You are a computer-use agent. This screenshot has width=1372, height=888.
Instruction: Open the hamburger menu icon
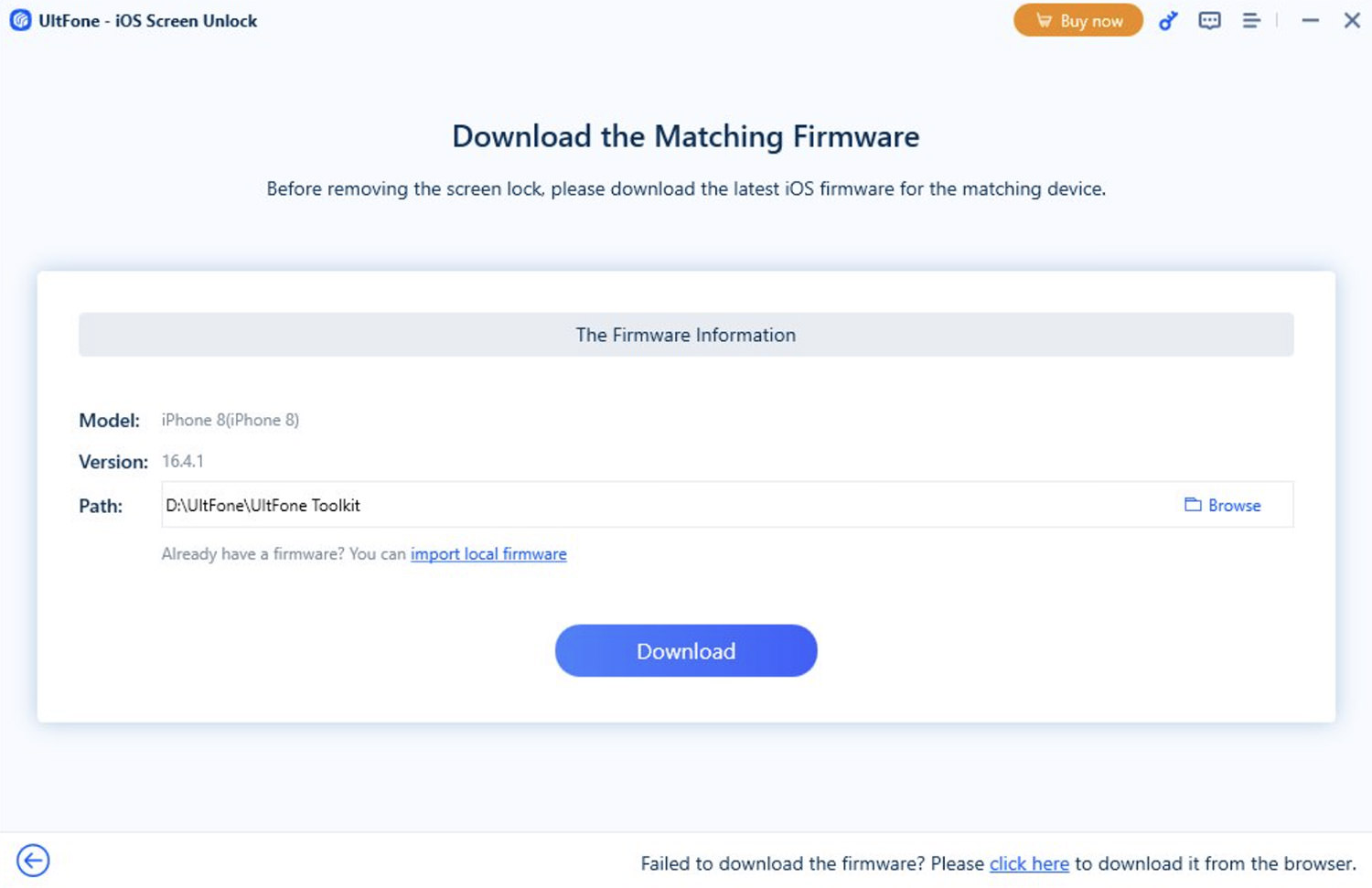[1251, 20]
